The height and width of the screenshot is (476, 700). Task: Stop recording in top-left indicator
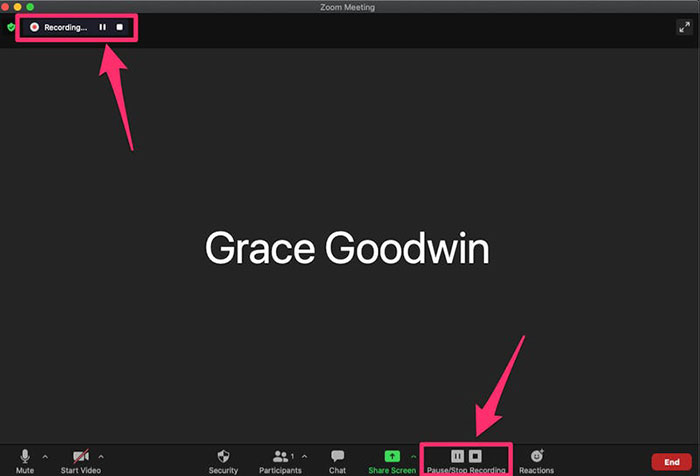(x=119, y=27)
